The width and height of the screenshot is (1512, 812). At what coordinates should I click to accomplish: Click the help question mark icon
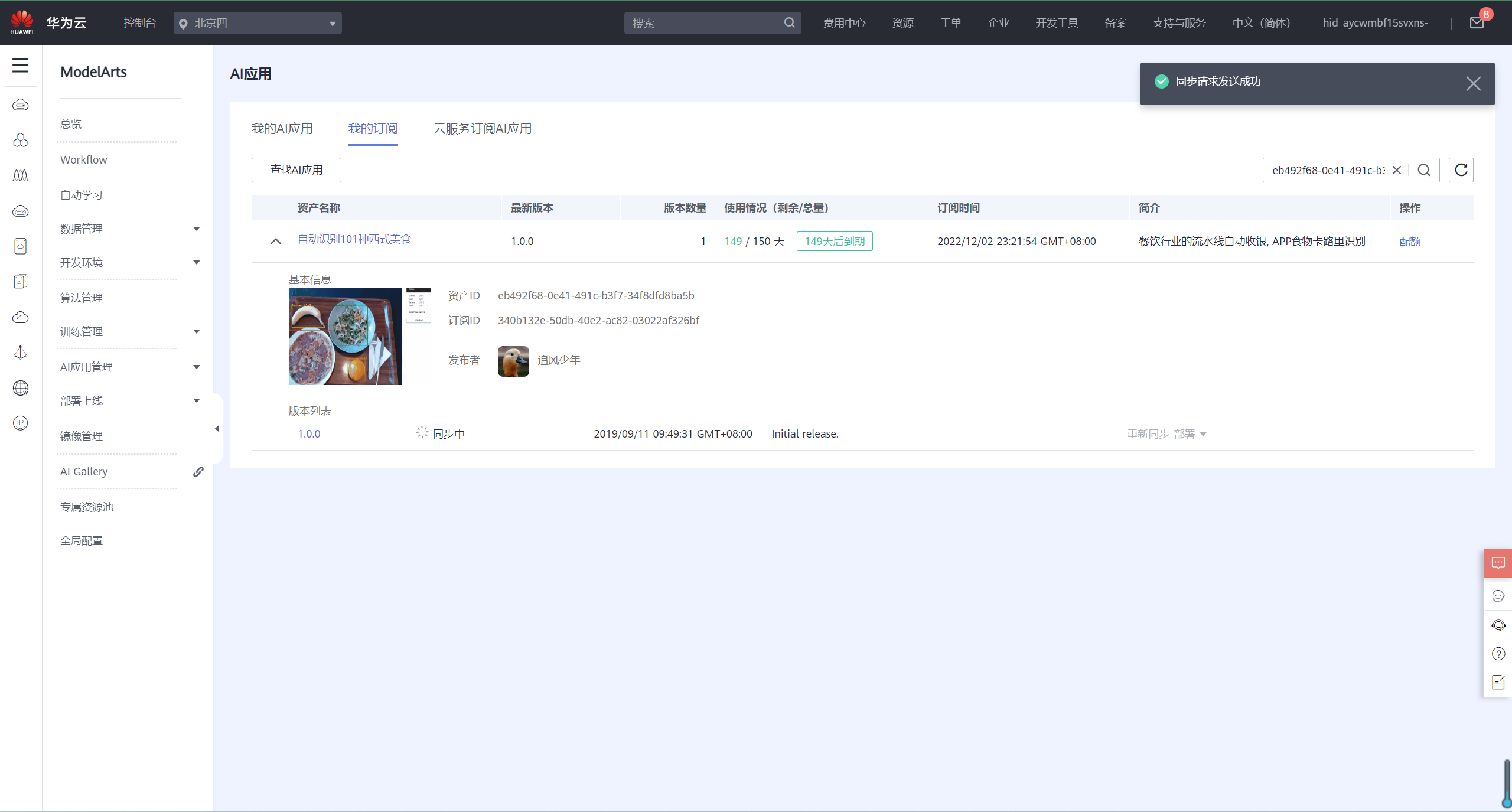coord(1498,654)
